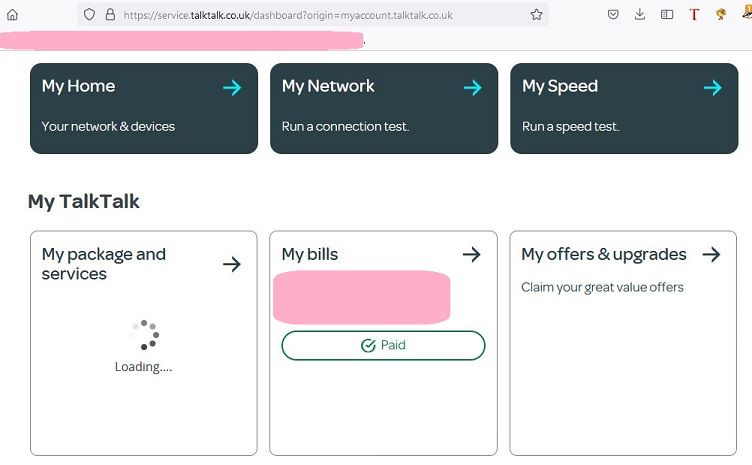Viewport: 752px width, 465px height.
Task: Click the browser Home icon
Action: (x=12, y=15)
